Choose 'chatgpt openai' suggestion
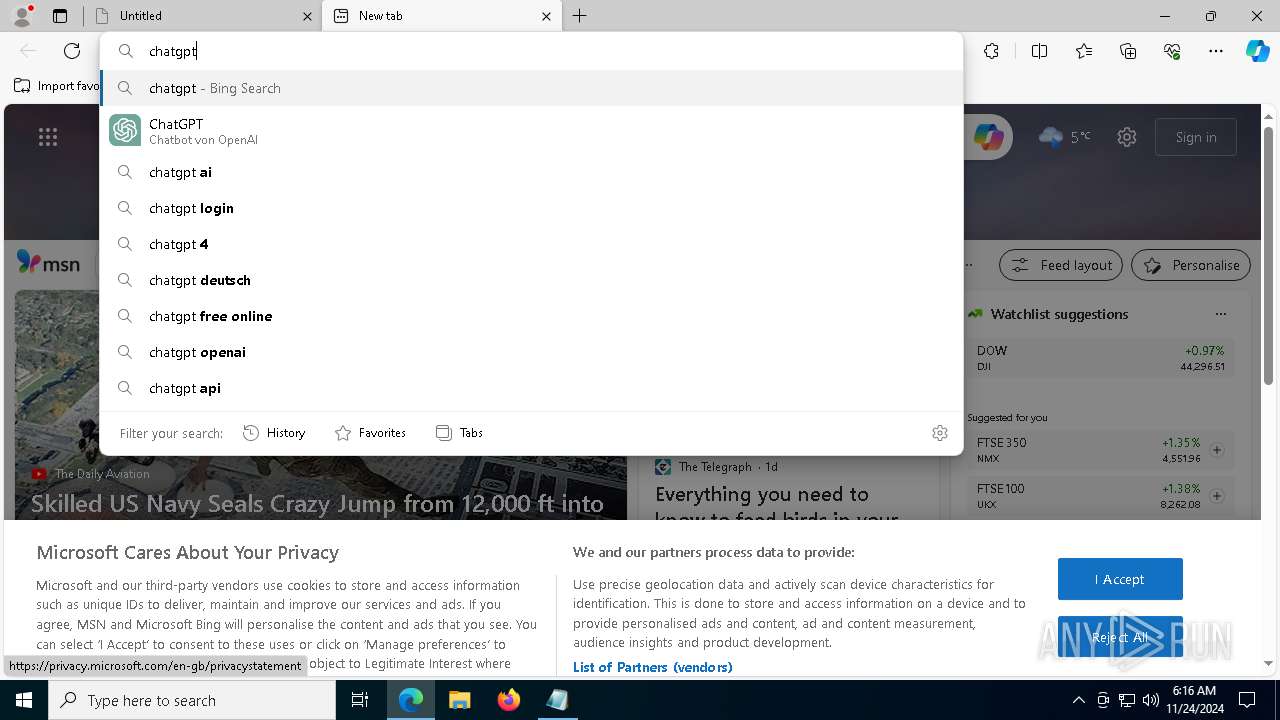The width and height of the screenshot is (1280, 720). pyautogui.click(x=531, y=352)
